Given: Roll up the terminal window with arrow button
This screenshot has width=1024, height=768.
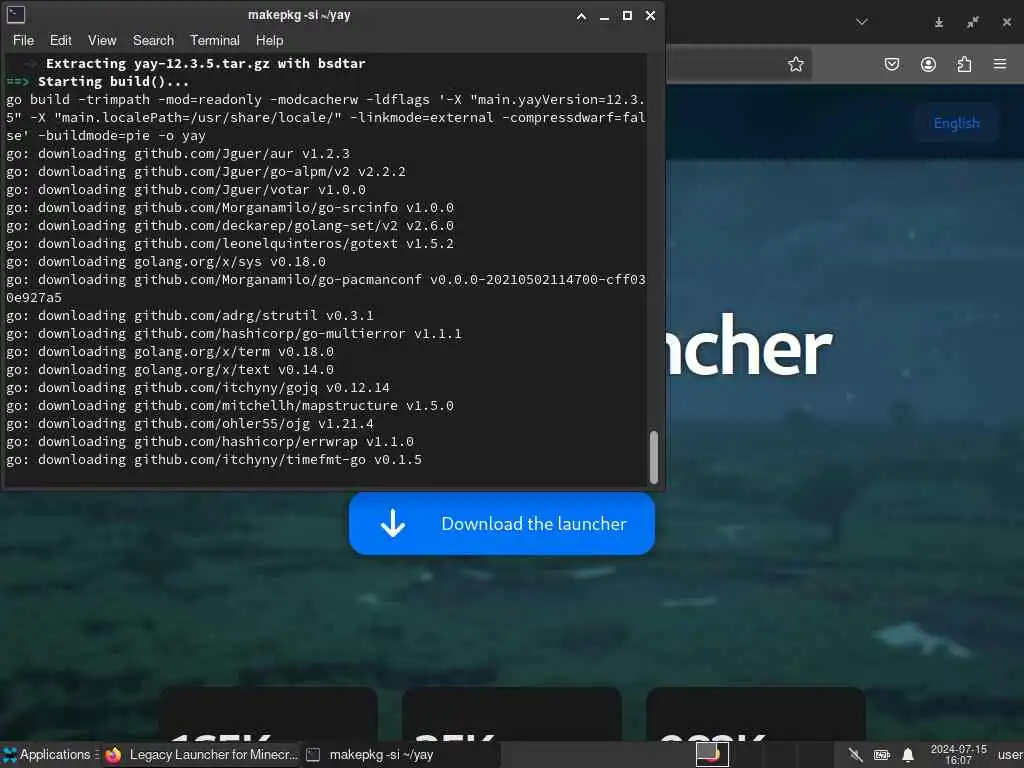Looking at the screenshot, I should coord(581,16).
